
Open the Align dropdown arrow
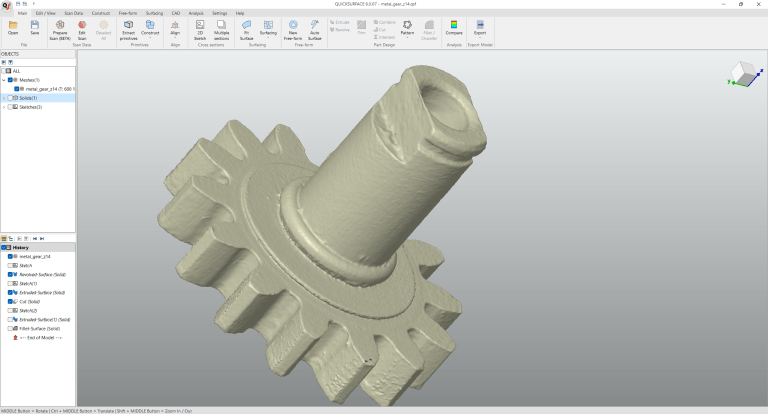tap(175, 38)
